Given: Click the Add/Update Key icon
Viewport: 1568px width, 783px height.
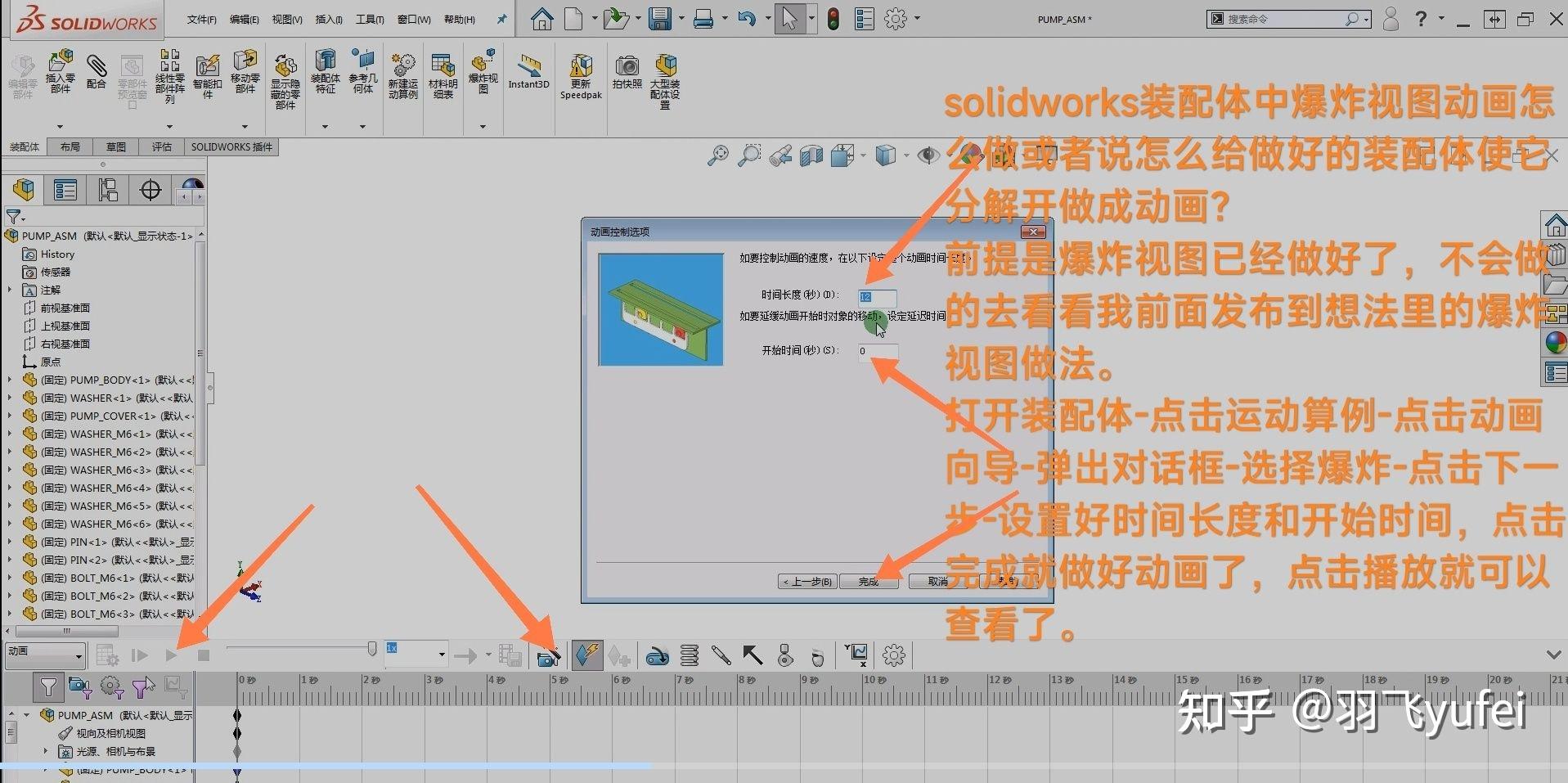Looking at the screenshot, I should 619,655.
